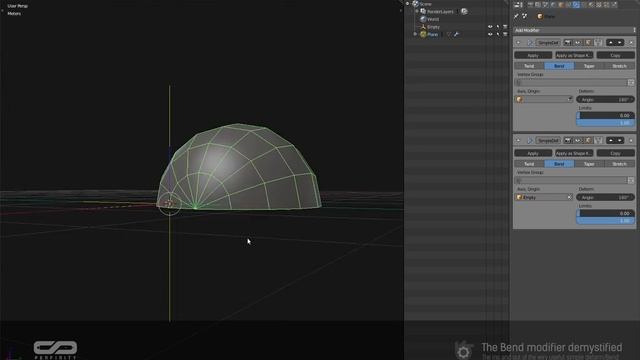The image size is (640, 360).
Task: Open the Texture properties tab
Action: tap(598, 4)
